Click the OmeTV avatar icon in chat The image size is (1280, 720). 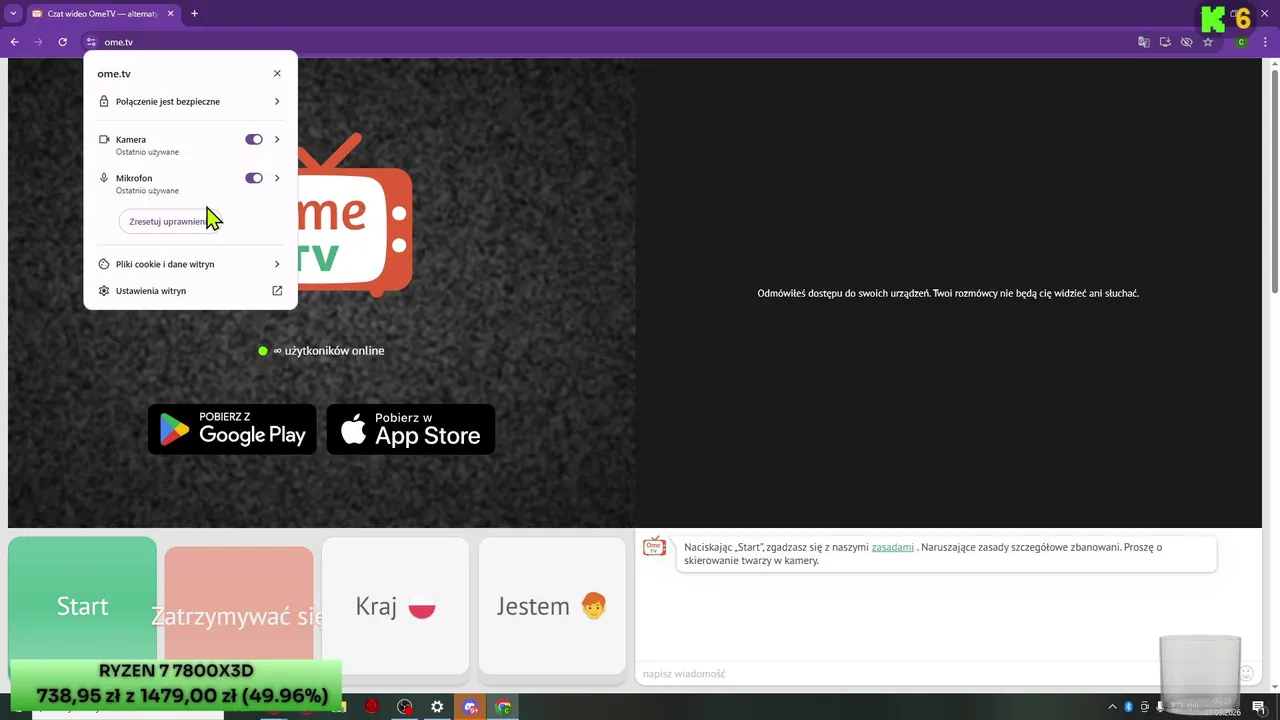[654, 547]
